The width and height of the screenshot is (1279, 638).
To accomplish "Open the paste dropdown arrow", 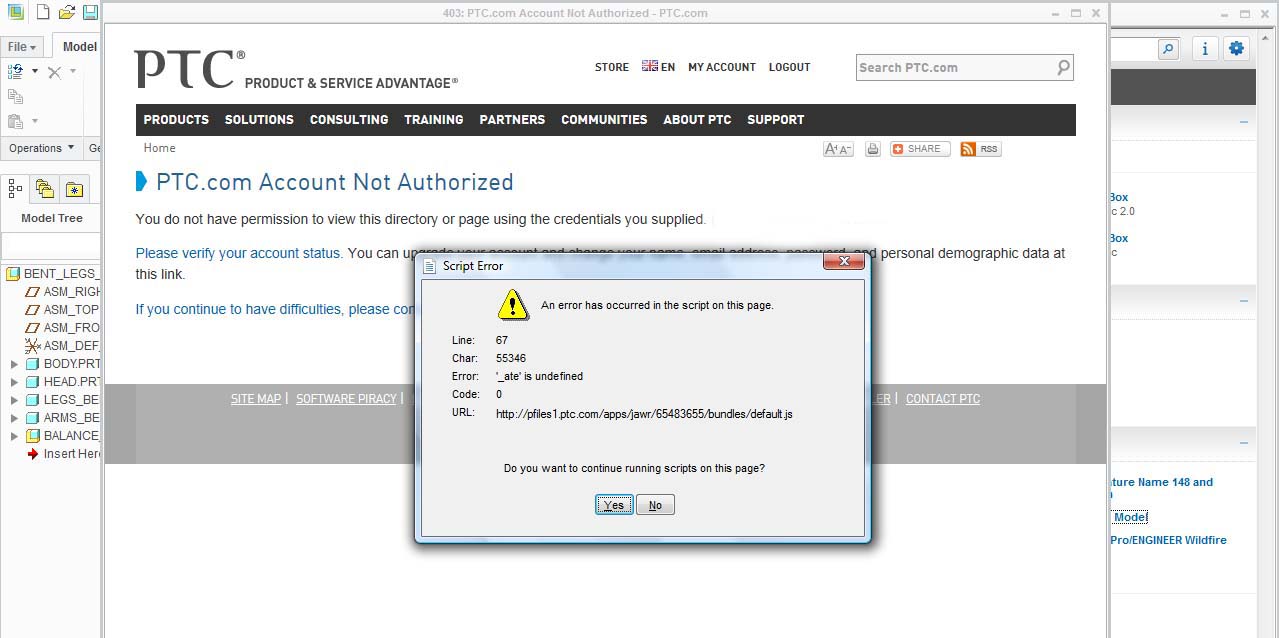I will click(x=35, y=121).
